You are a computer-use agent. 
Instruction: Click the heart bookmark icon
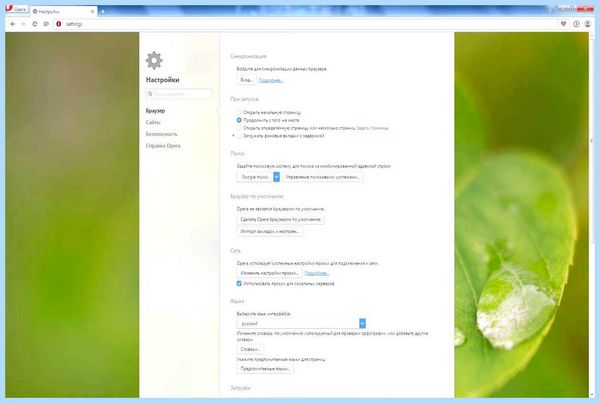(x=563, y=24)
